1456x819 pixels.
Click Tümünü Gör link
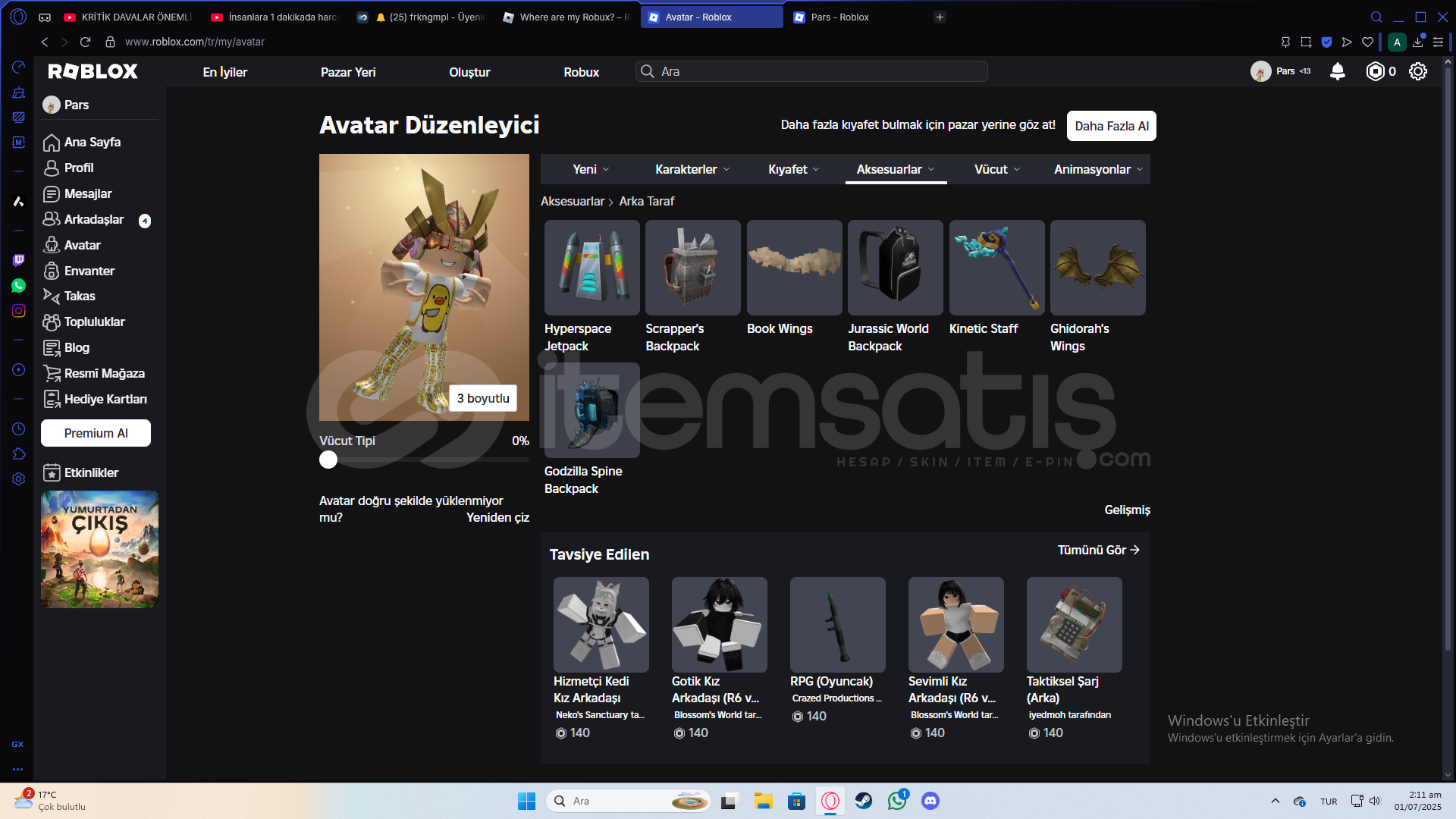(x=1099, y=550)
